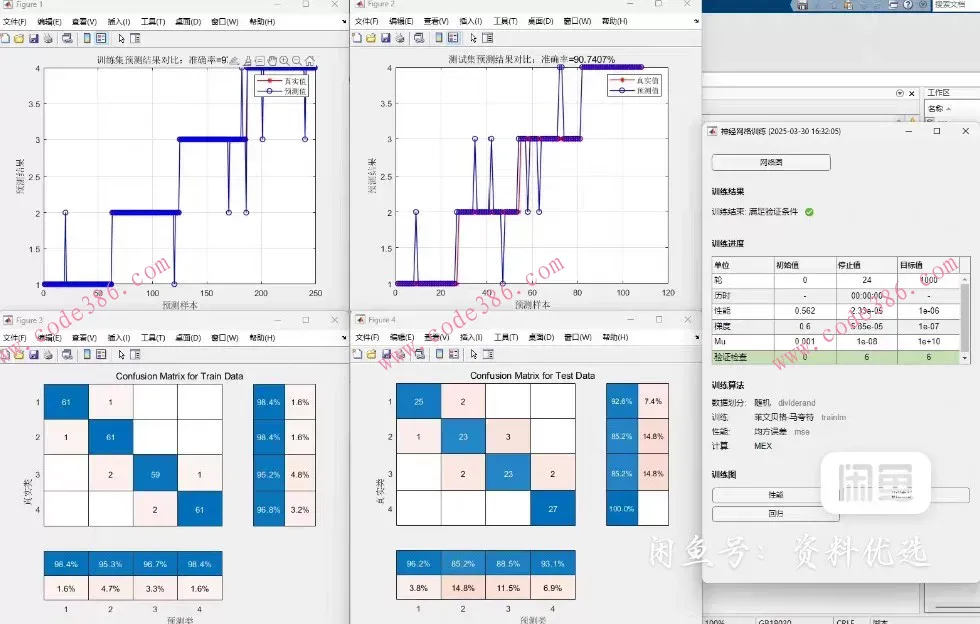Image resolution: width=980 pixels, height=624 pixels.
Task: Toggle Edit Plot arrow in Figure 3 toolbar
Action: (121, 355)
